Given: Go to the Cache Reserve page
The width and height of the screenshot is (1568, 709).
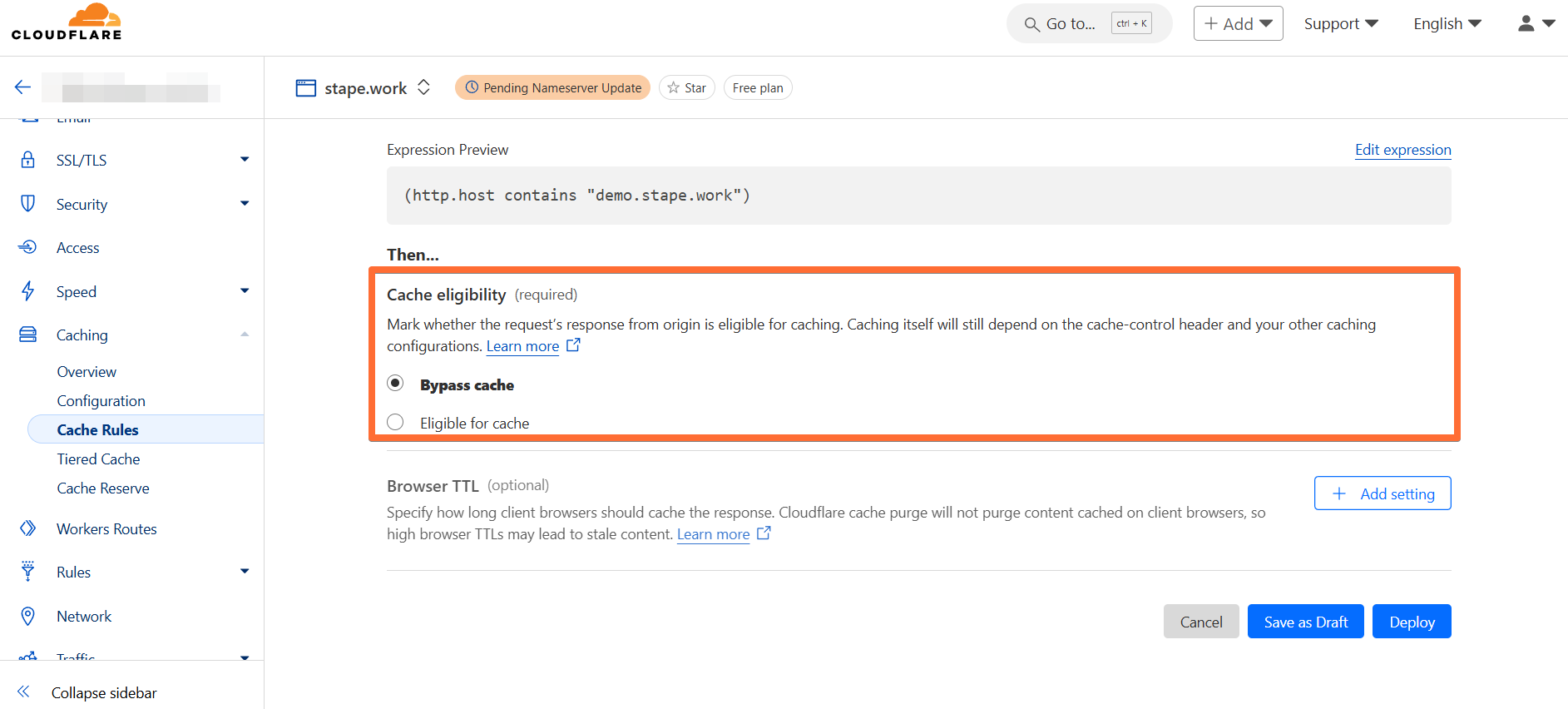Looking at the screenshot, I should [103, 488].
